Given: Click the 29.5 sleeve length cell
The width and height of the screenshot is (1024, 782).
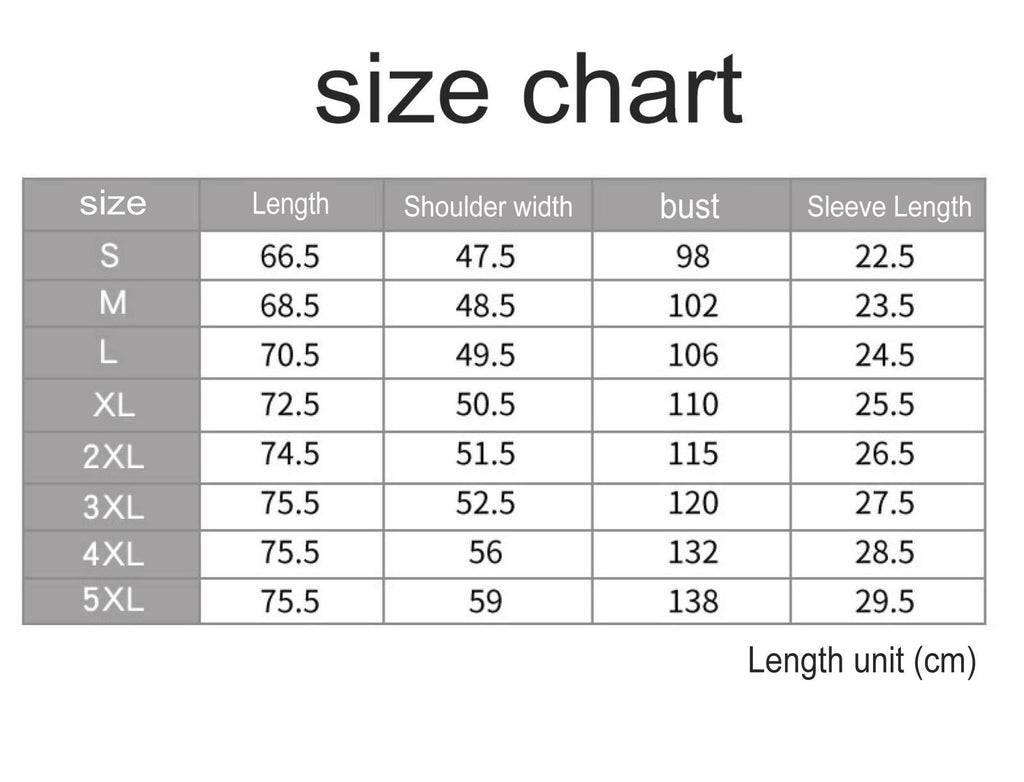Looking at the screenshot, I should pyautogui.click(x=885, y=601).
